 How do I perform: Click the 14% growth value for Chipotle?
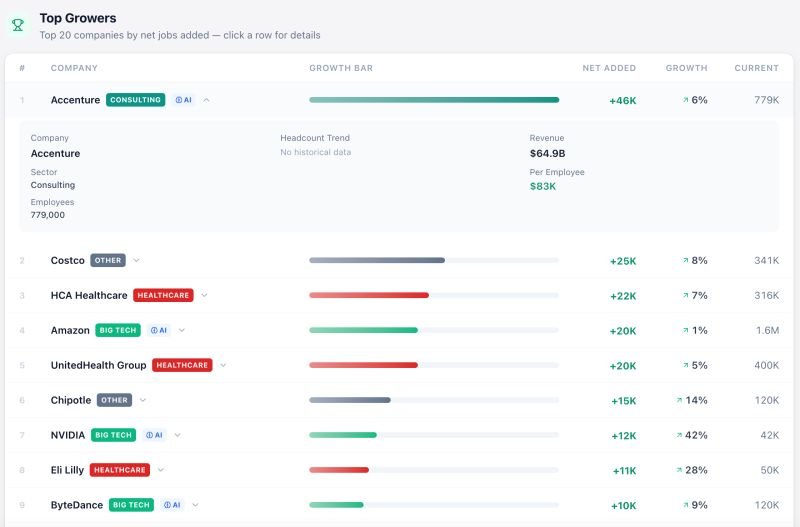696,400
